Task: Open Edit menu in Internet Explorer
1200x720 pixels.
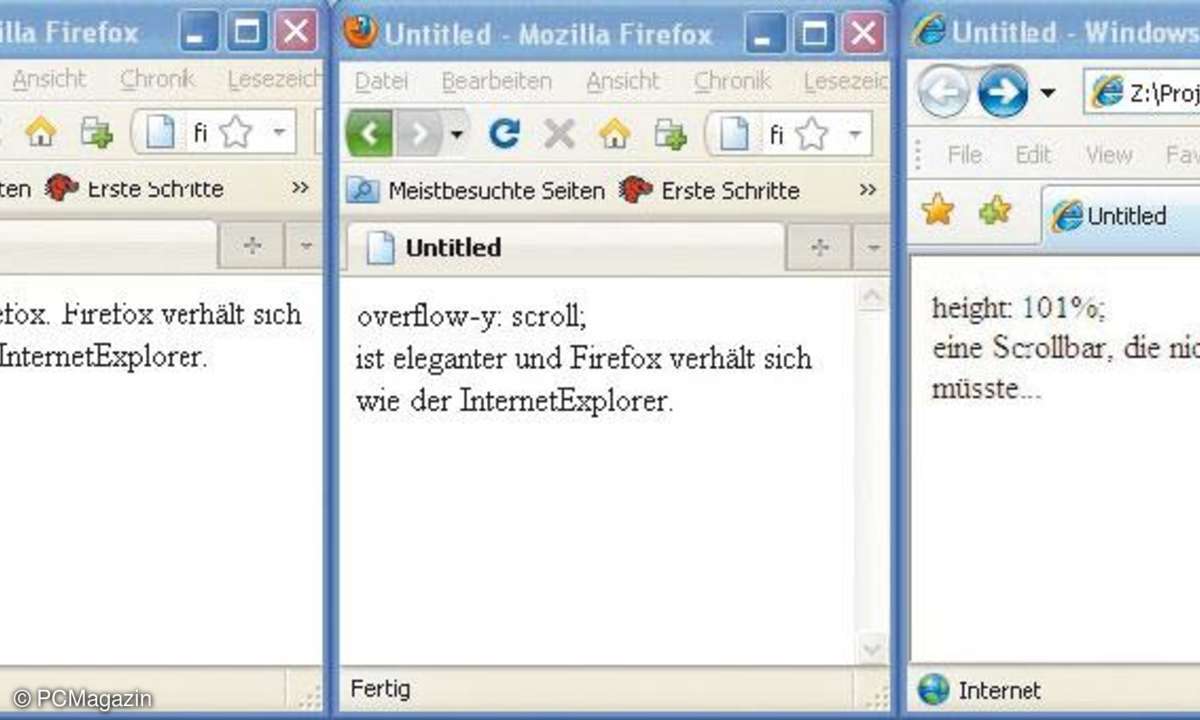Action: point(1033,155)
